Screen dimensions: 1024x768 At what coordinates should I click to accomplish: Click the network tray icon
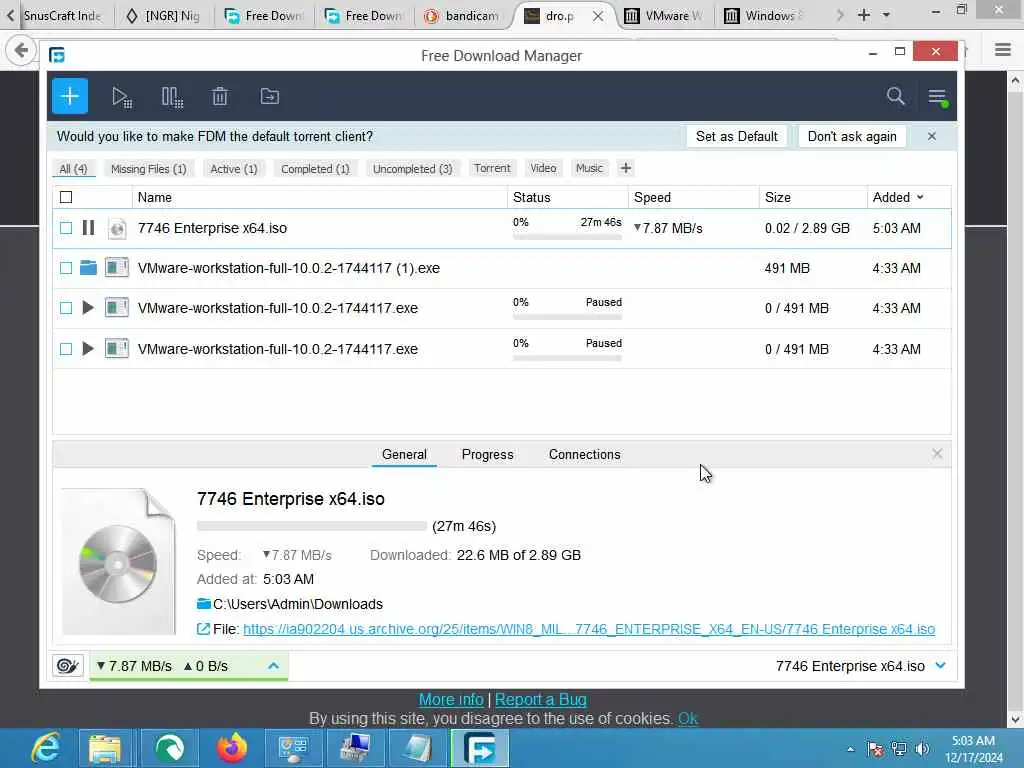coord(899,749)
